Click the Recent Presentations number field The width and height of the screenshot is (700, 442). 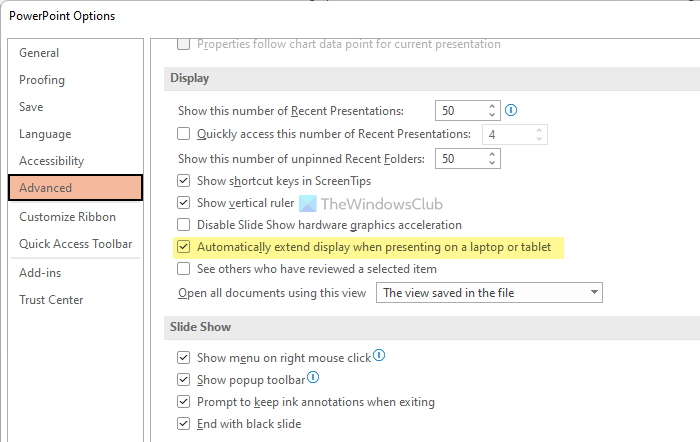pyautogui.click(x=459, y=111)
